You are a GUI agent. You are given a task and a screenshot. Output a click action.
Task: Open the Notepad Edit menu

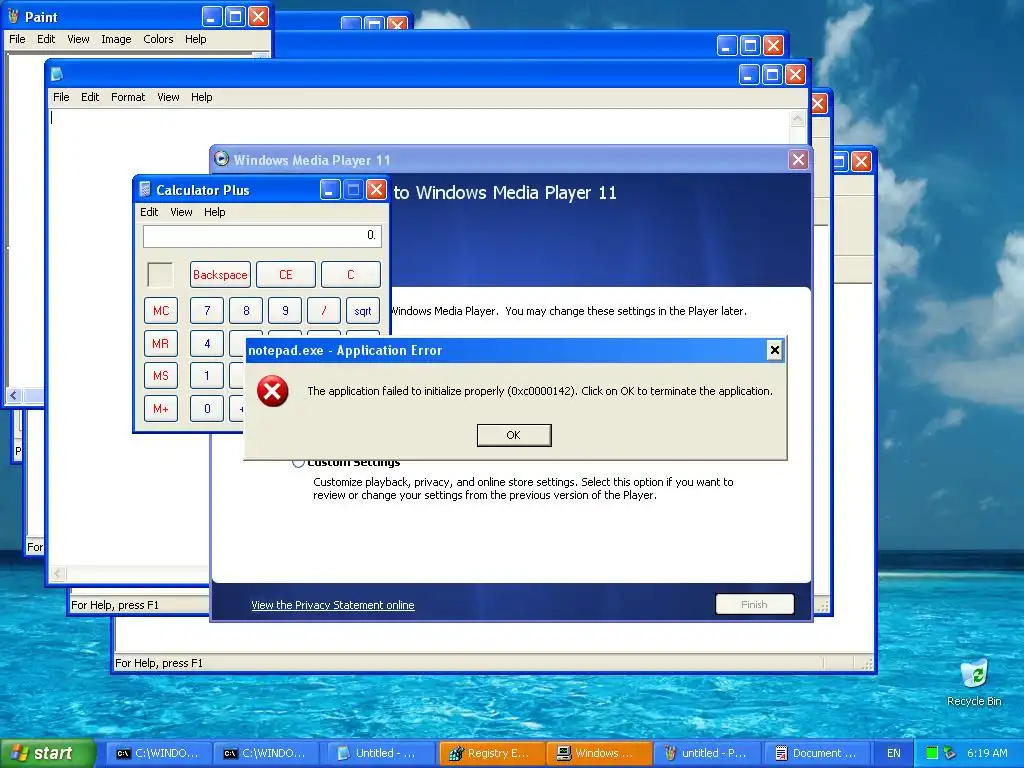point(90,97)
